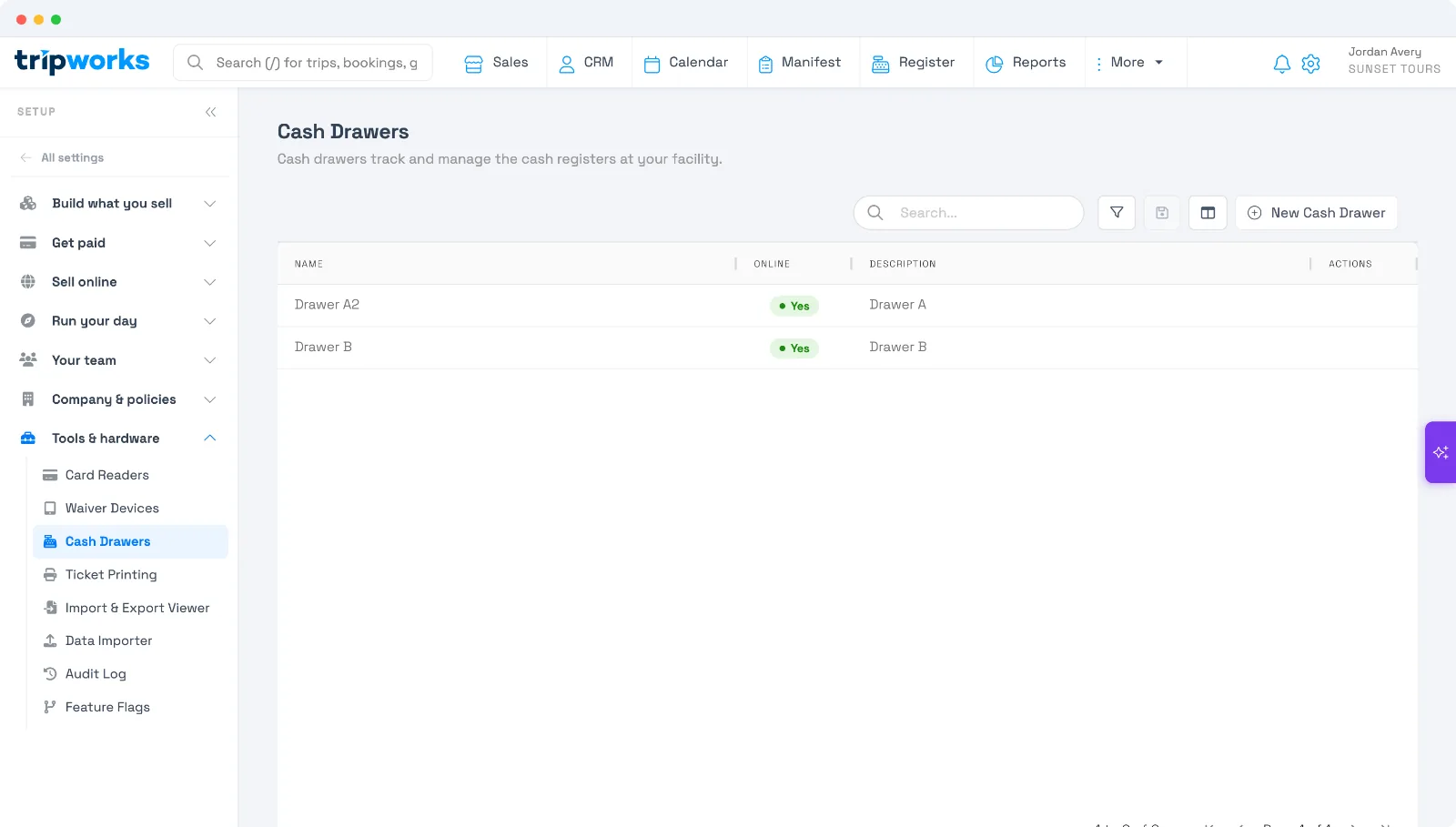Click the Audit Log history icon

tap(50, 674)
